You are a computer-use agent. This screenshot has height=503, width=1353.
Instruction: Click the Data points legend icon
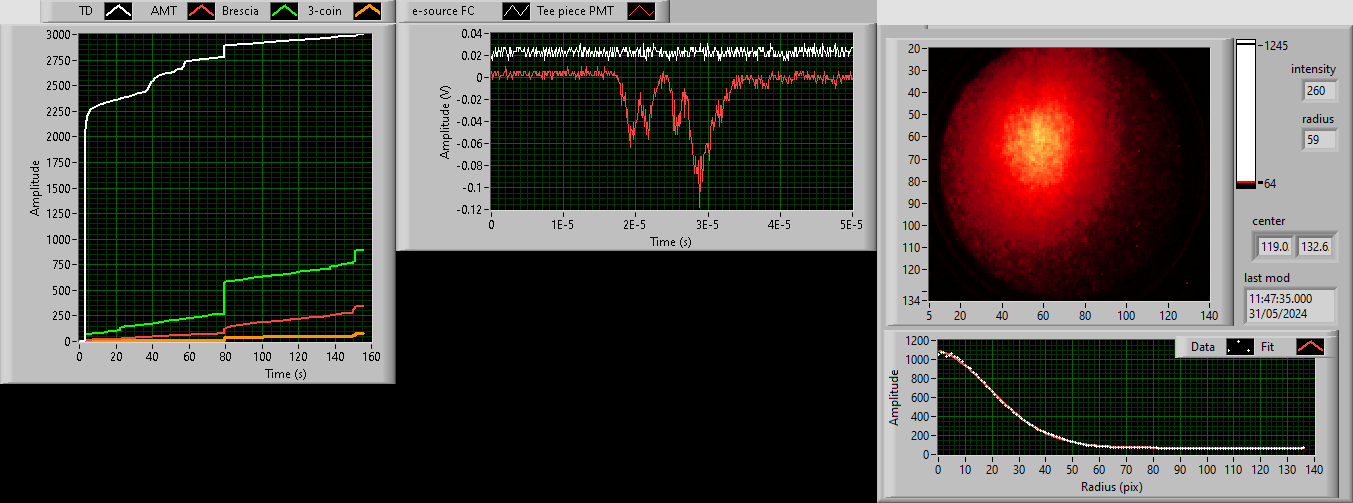(1240, 347)
